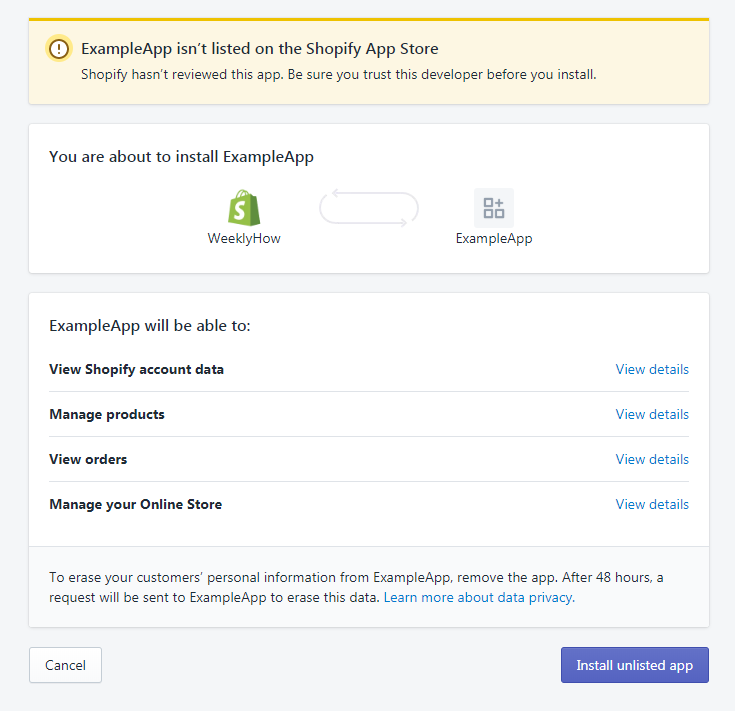This screenshot has width=735, height=711.
Task: Click the 'To erase your customers' personal information' paragraph
Action: (356, 587)
